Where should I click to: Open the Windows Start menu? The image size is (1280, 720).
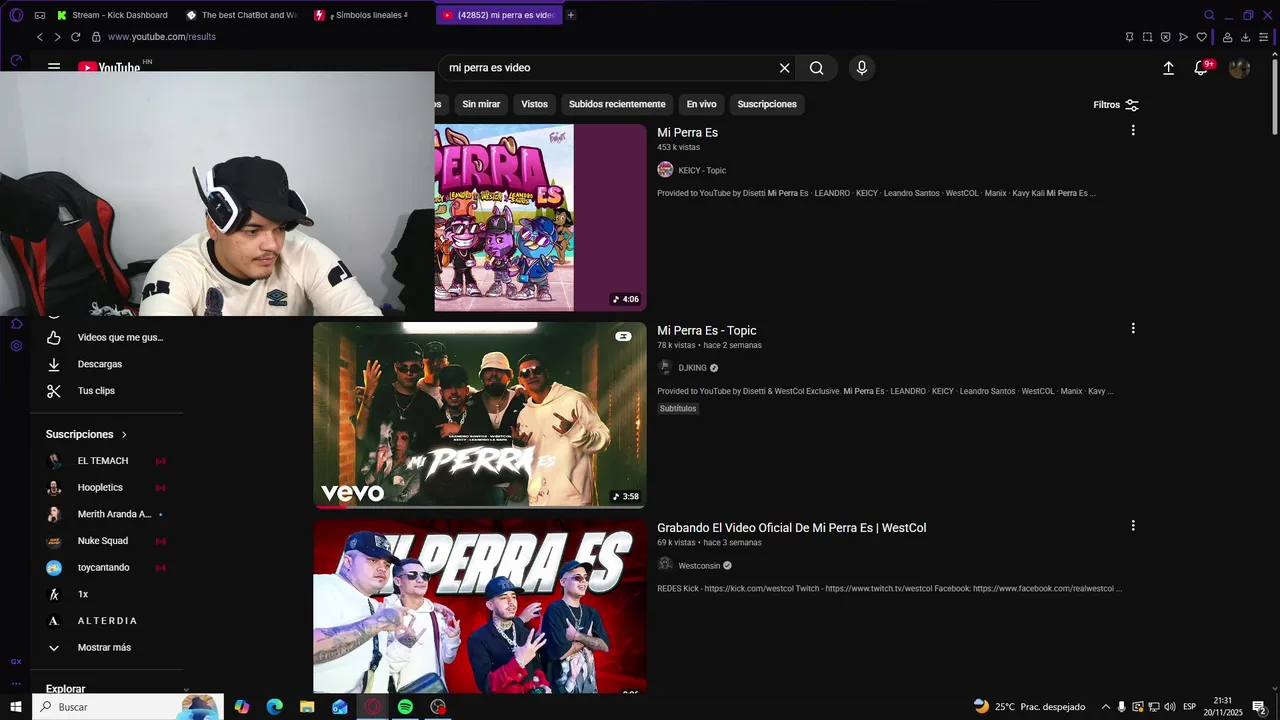(x=16, y=706)
